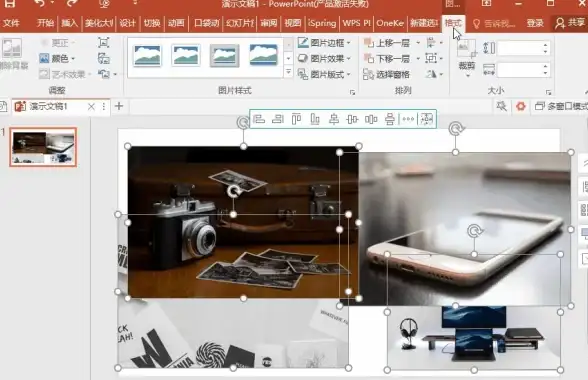Click the align top icon in floating toolbar
Viewport: 588px width, 380px height.
296,119
